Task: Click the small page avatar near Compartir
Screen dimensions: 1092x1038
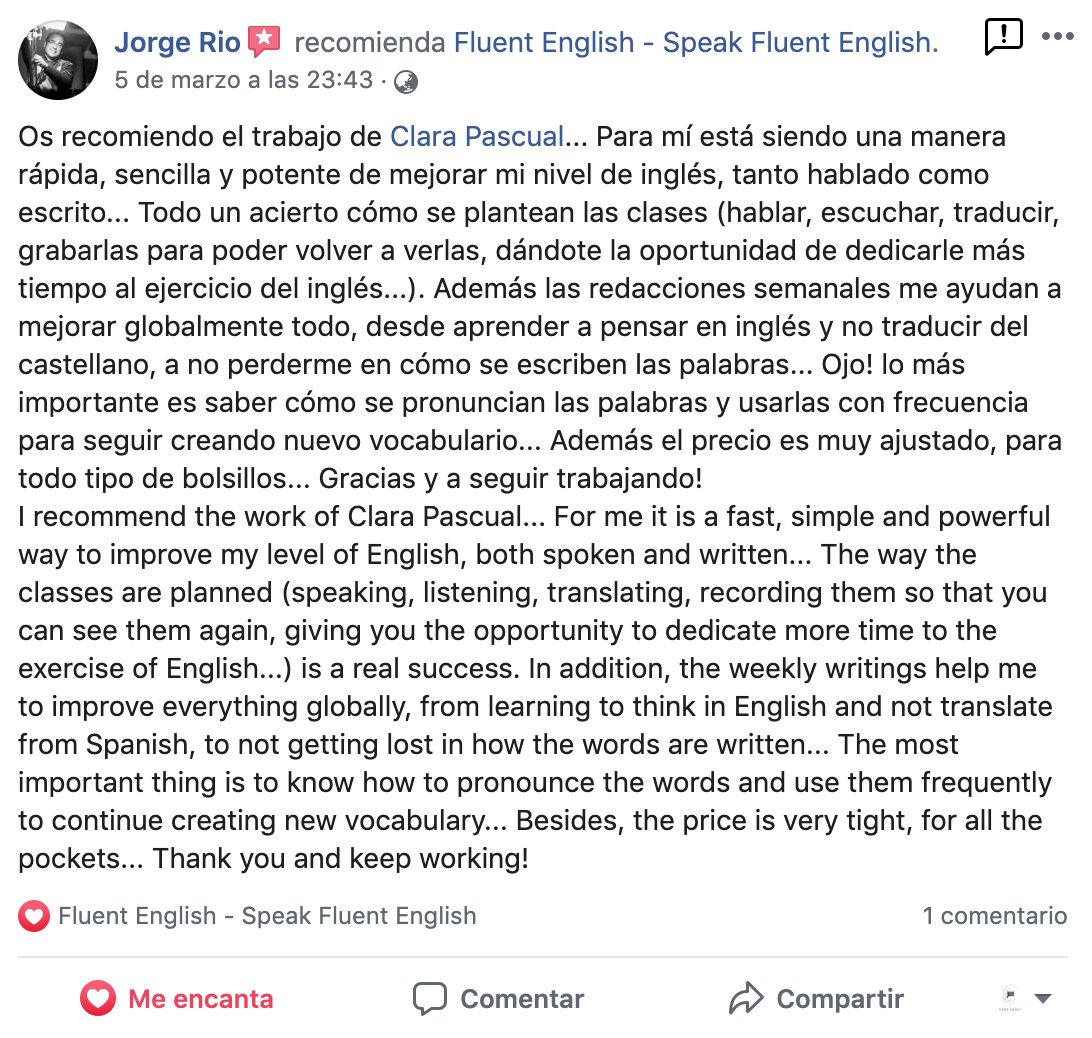Action: 1010,998
